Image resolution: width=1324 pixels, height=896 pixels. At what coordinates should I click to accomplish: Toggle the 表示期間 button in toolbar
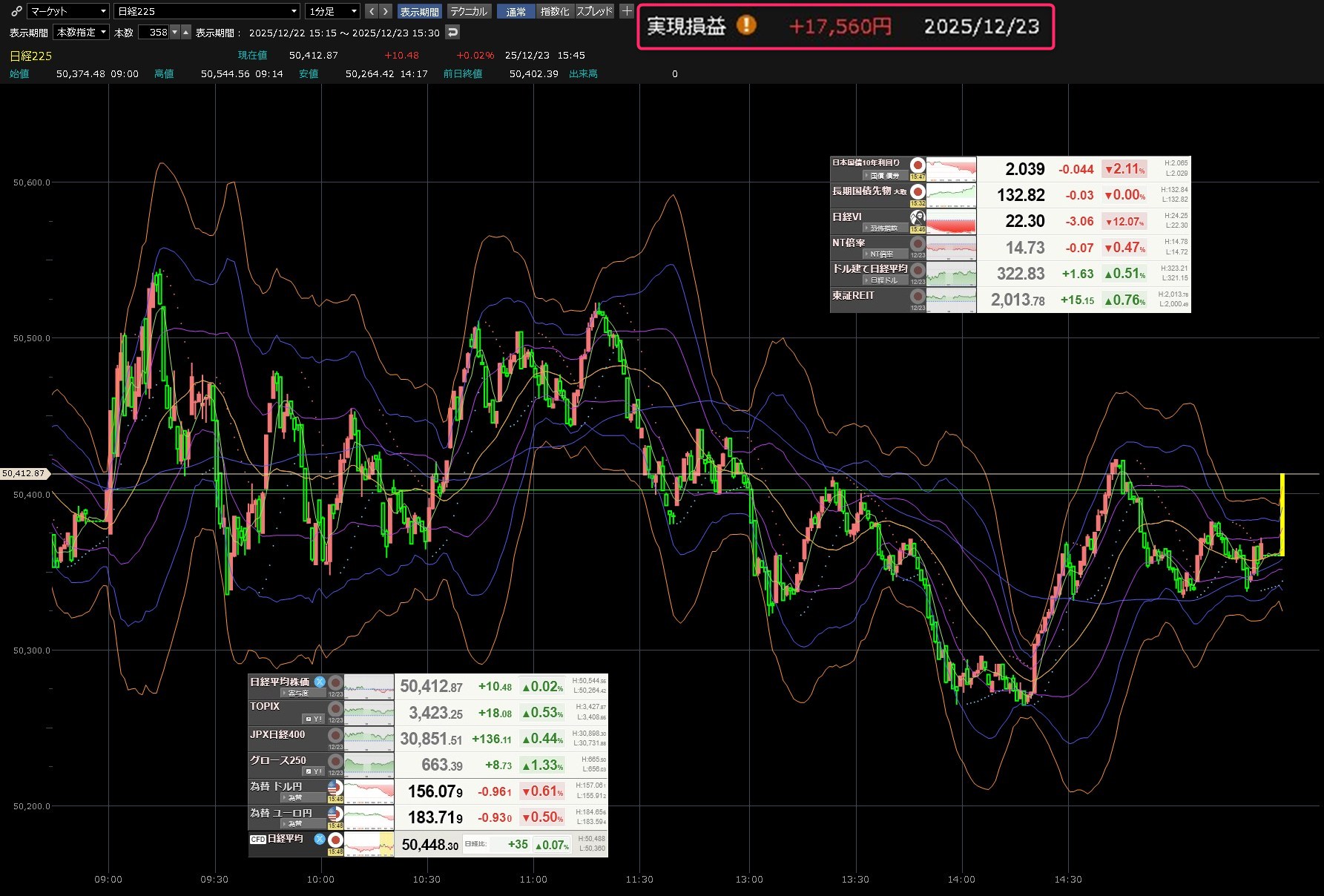click(419, 11)
